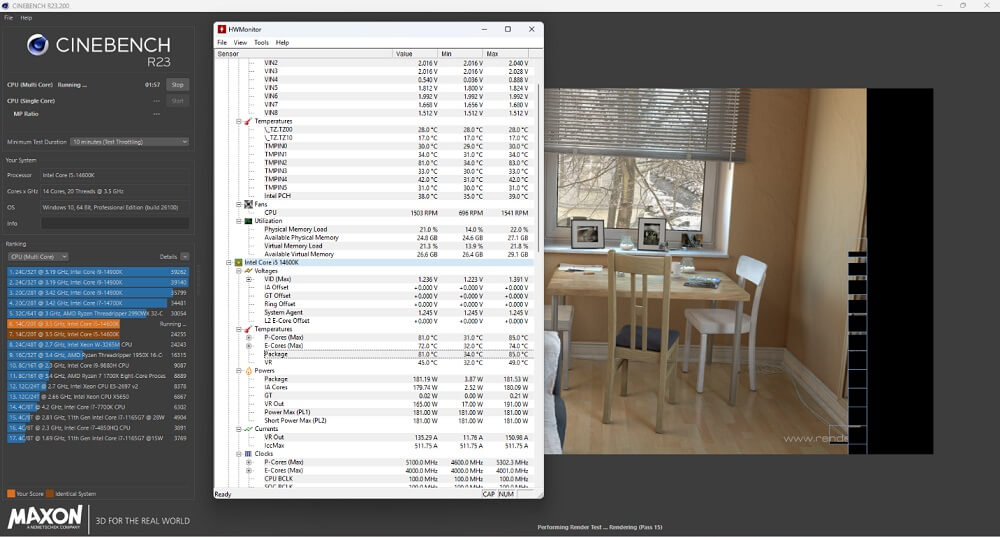Viewport: 1000px width, 537px height.
Task: Click the green Utilization icon
Action: [248, 221]
